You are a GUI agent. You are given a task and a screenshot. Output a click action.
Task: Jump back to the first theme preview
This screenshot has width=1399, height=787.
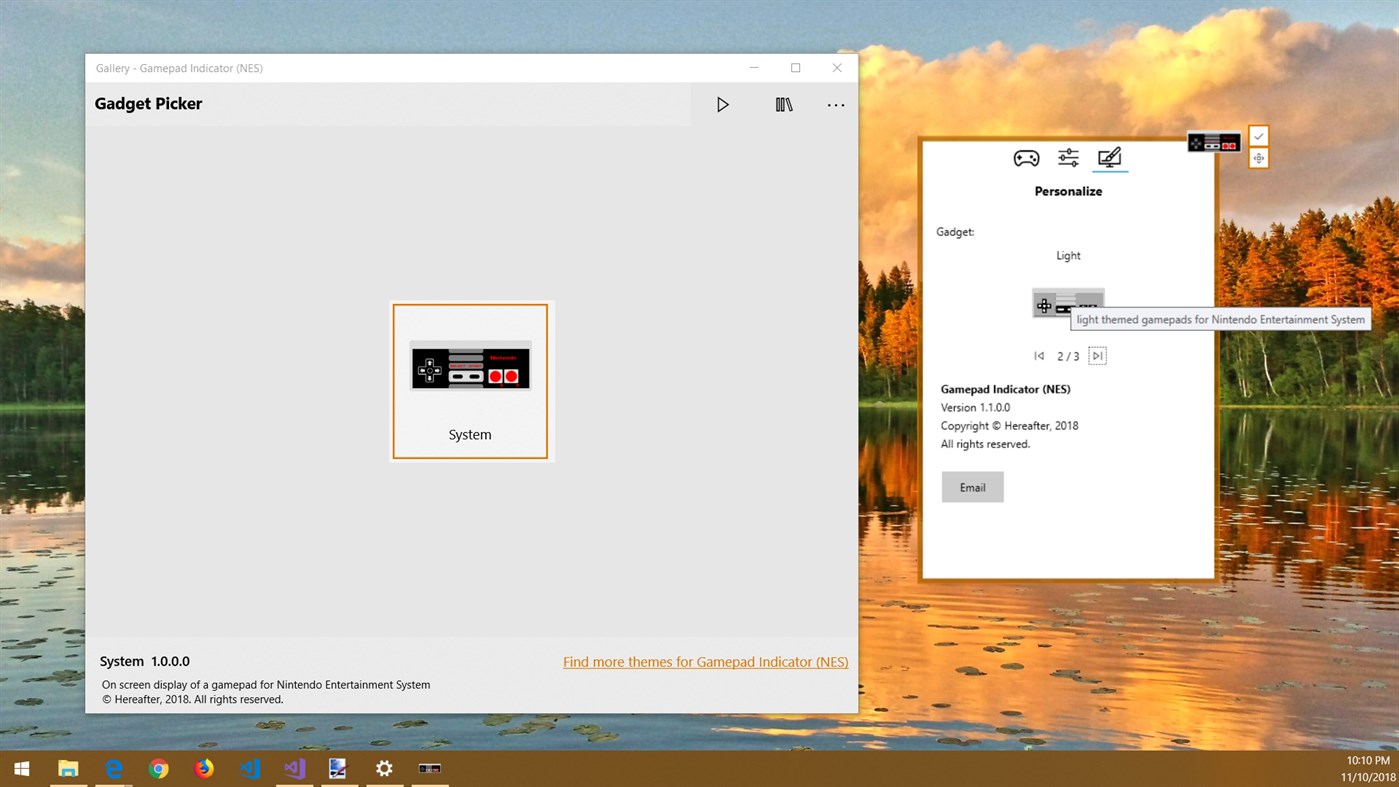pos(1039,355)
